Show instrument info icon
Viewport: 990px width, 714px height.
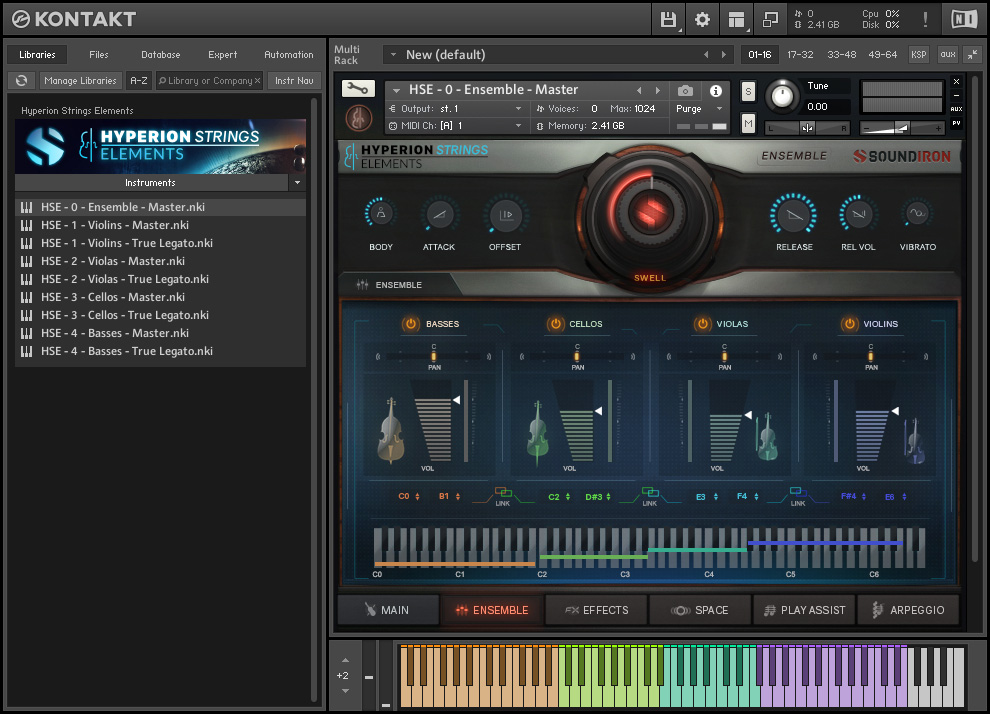pos(715,90)
